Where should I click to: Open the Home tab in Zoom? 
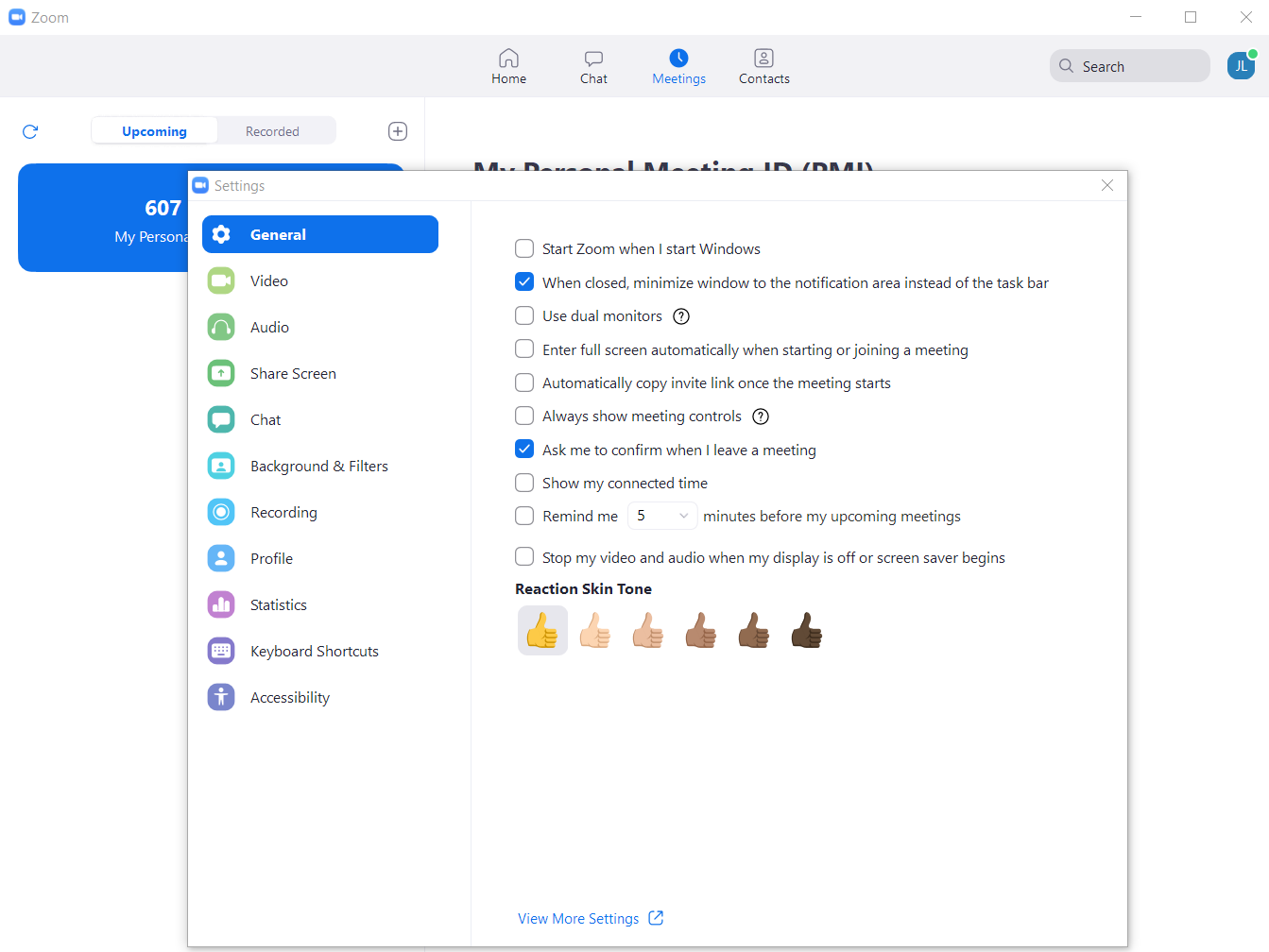508,67
